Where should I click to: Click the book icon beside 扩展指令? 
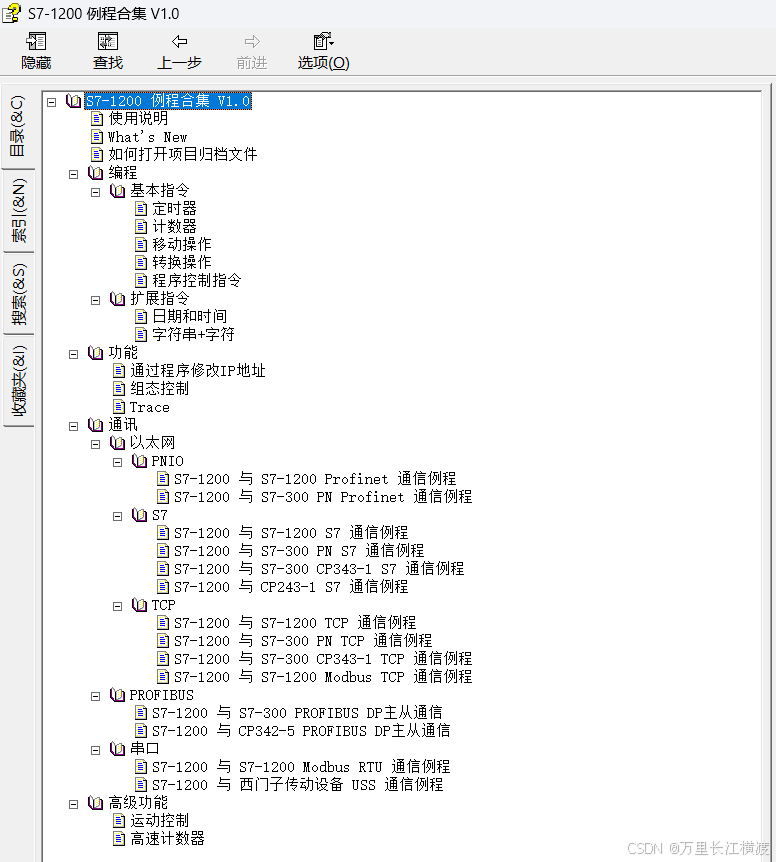117,299
